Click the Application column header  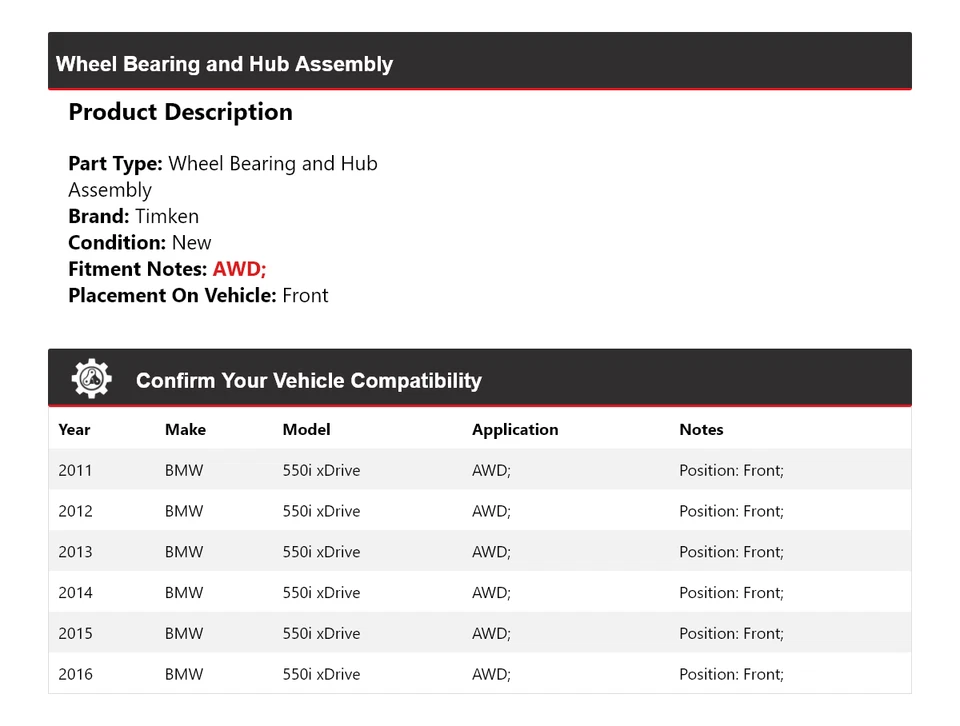515,430
